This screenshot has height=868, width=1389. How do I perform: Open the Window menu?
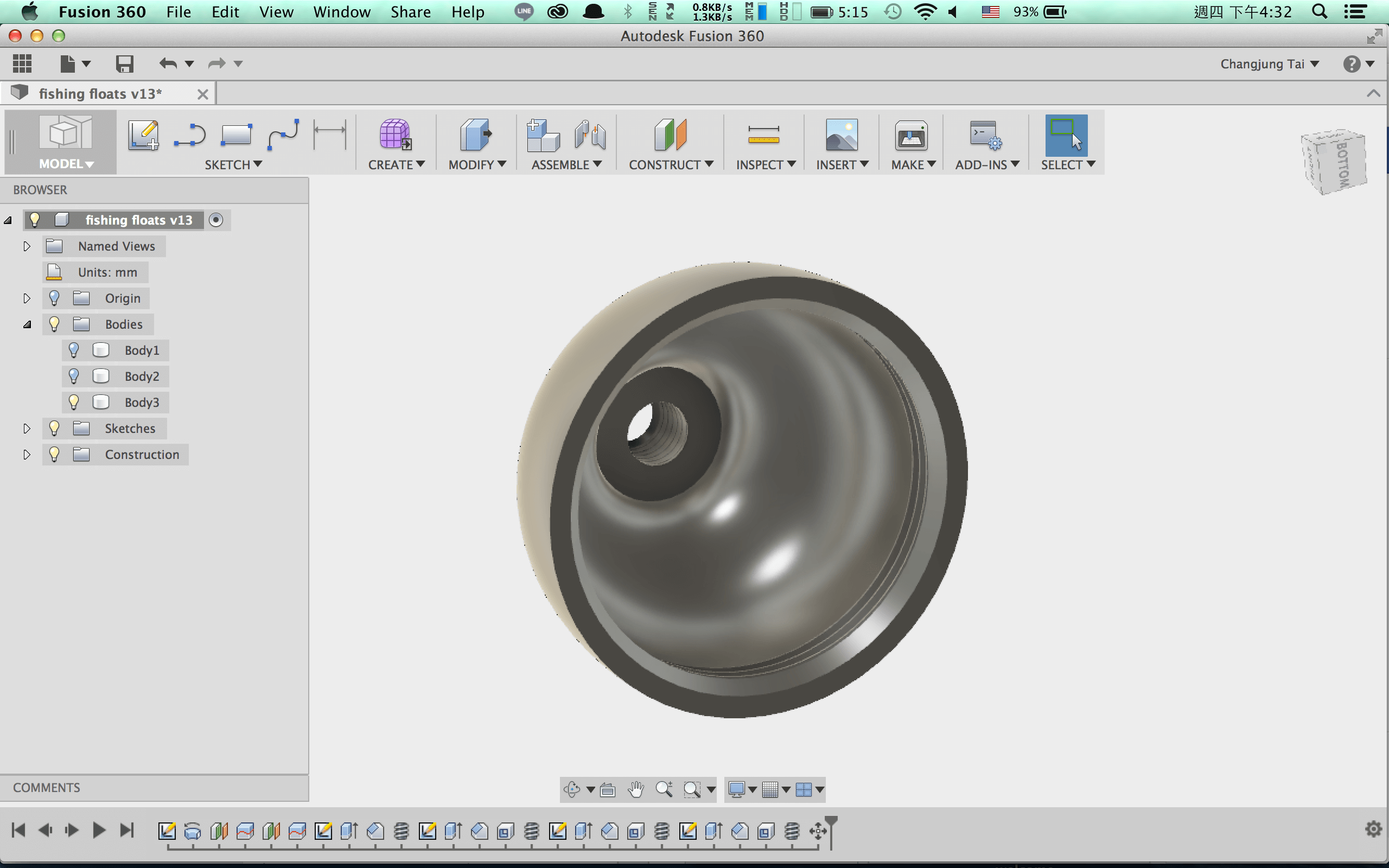[341, 11]
